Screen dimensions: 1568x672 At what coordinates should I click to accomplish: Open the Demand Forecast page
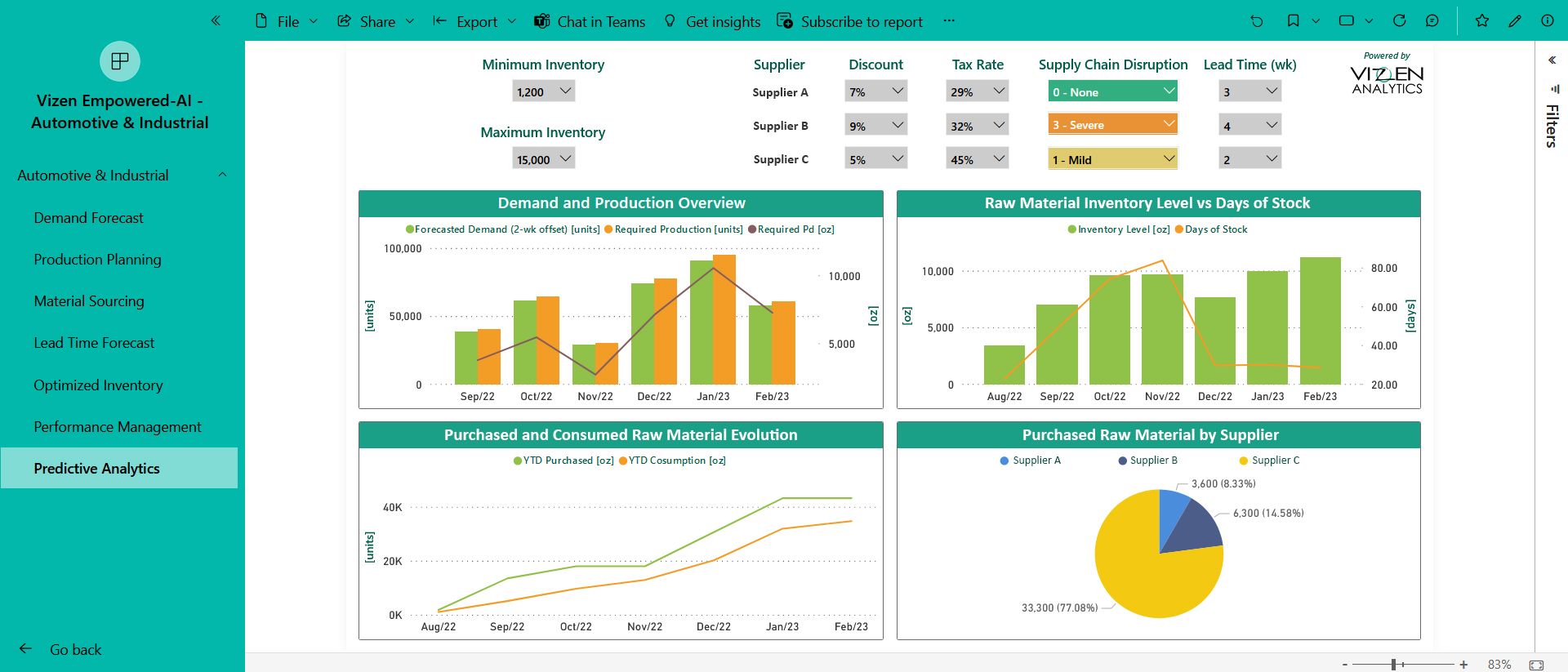(x=88, y=218)
